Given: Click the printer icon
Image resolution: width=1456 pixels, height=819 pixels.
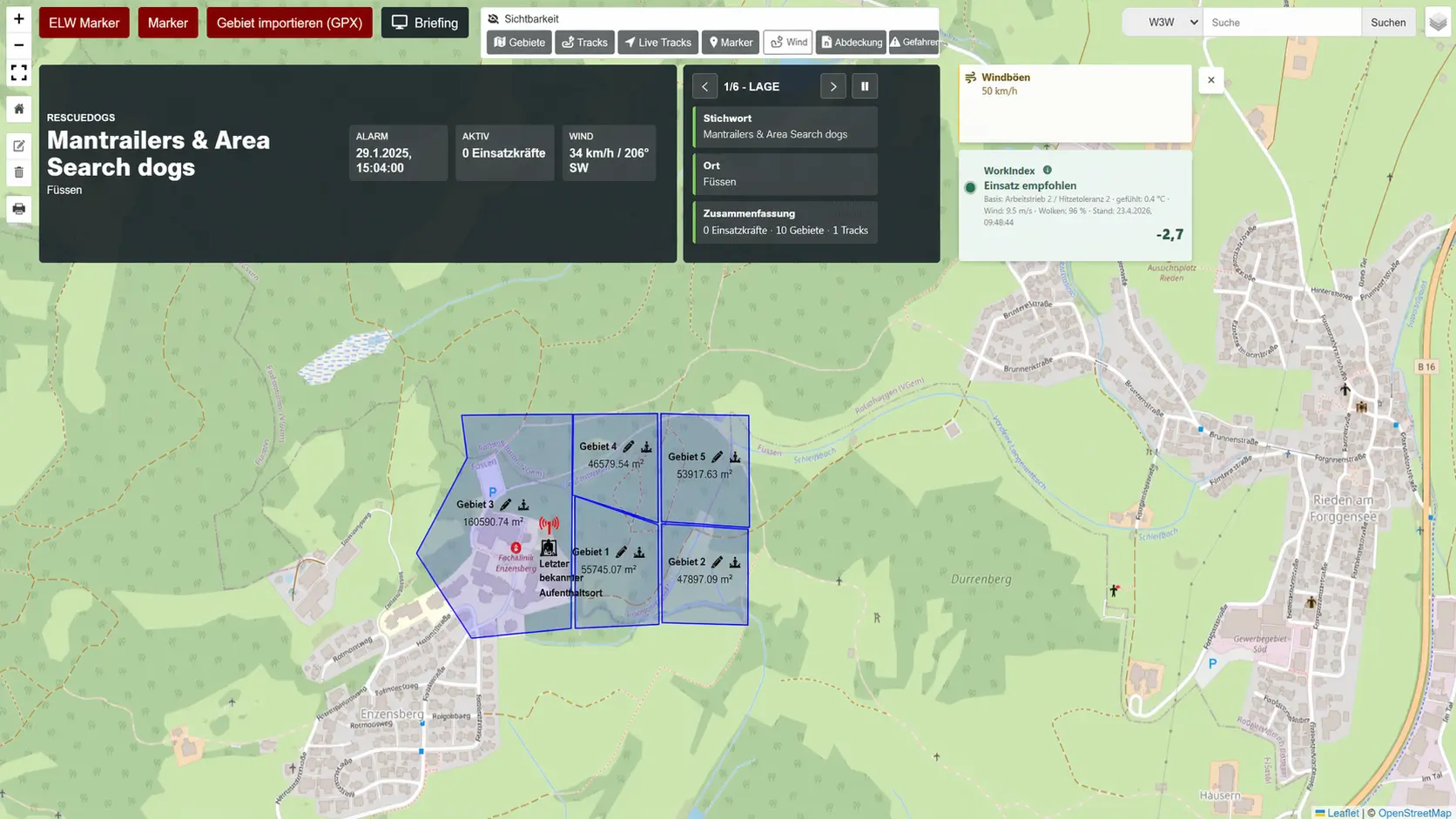Looking at the screenshot, I should pyautogui.click(x=18, y=209).
